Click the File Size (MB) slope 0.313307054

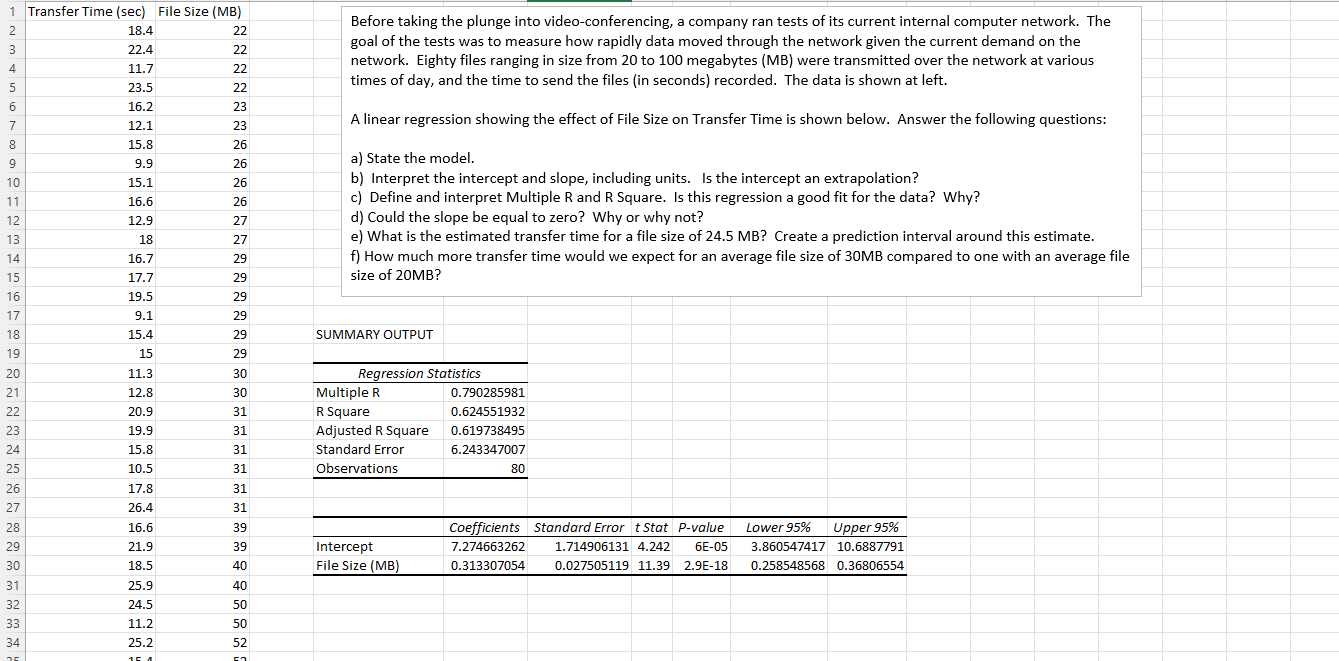click(488, 566)
